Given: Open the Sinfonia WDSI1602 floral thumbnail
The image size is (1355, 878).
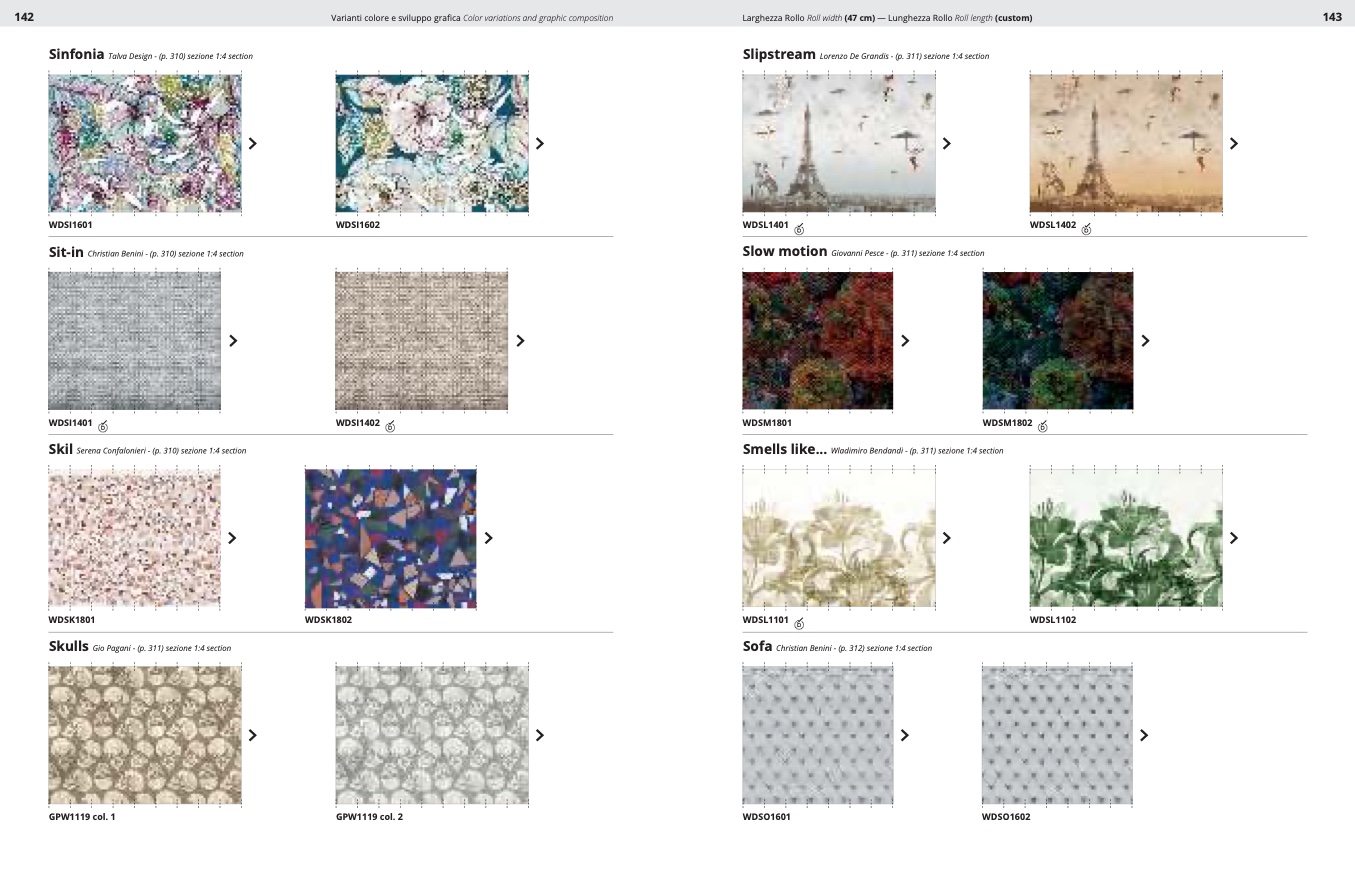Looking at the screenshot, I should [x=432, y=143].
